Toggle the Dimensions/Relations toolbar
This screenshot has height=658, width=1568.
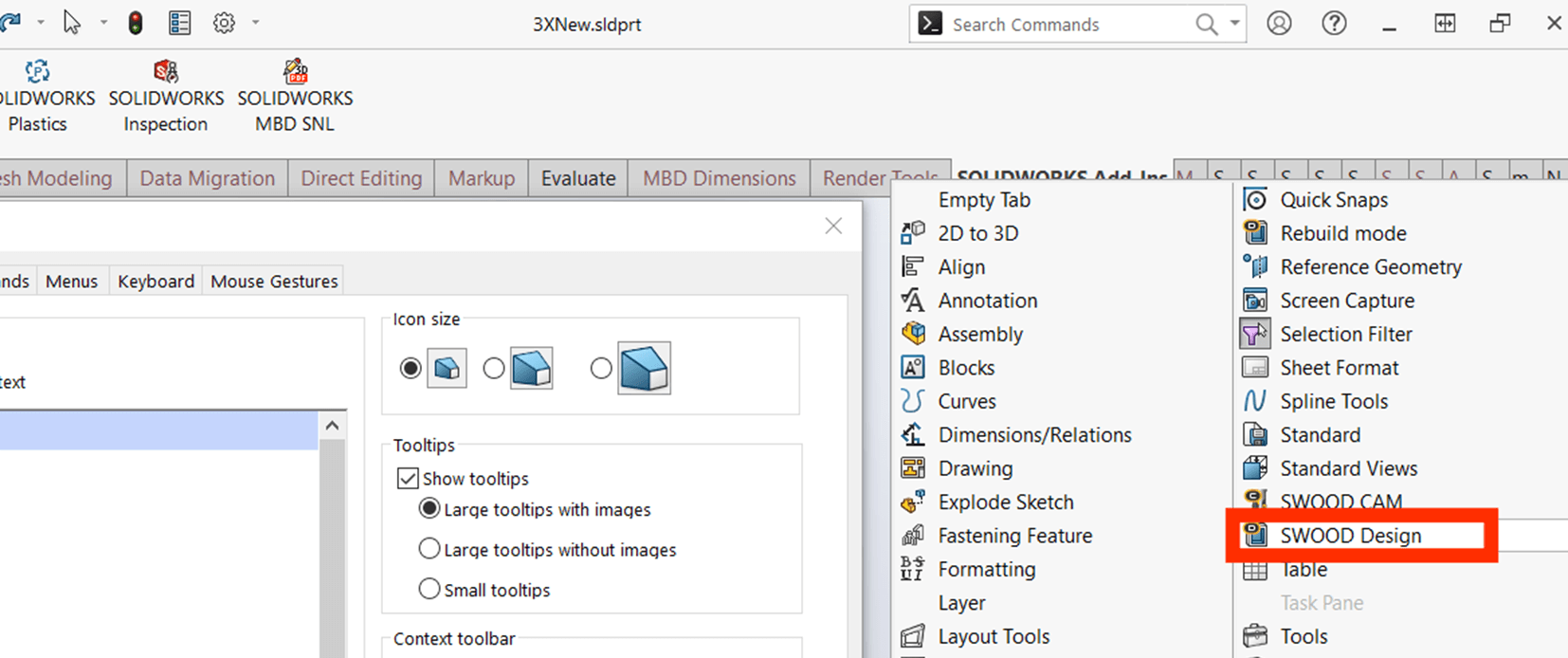(x=1034, y=435)
